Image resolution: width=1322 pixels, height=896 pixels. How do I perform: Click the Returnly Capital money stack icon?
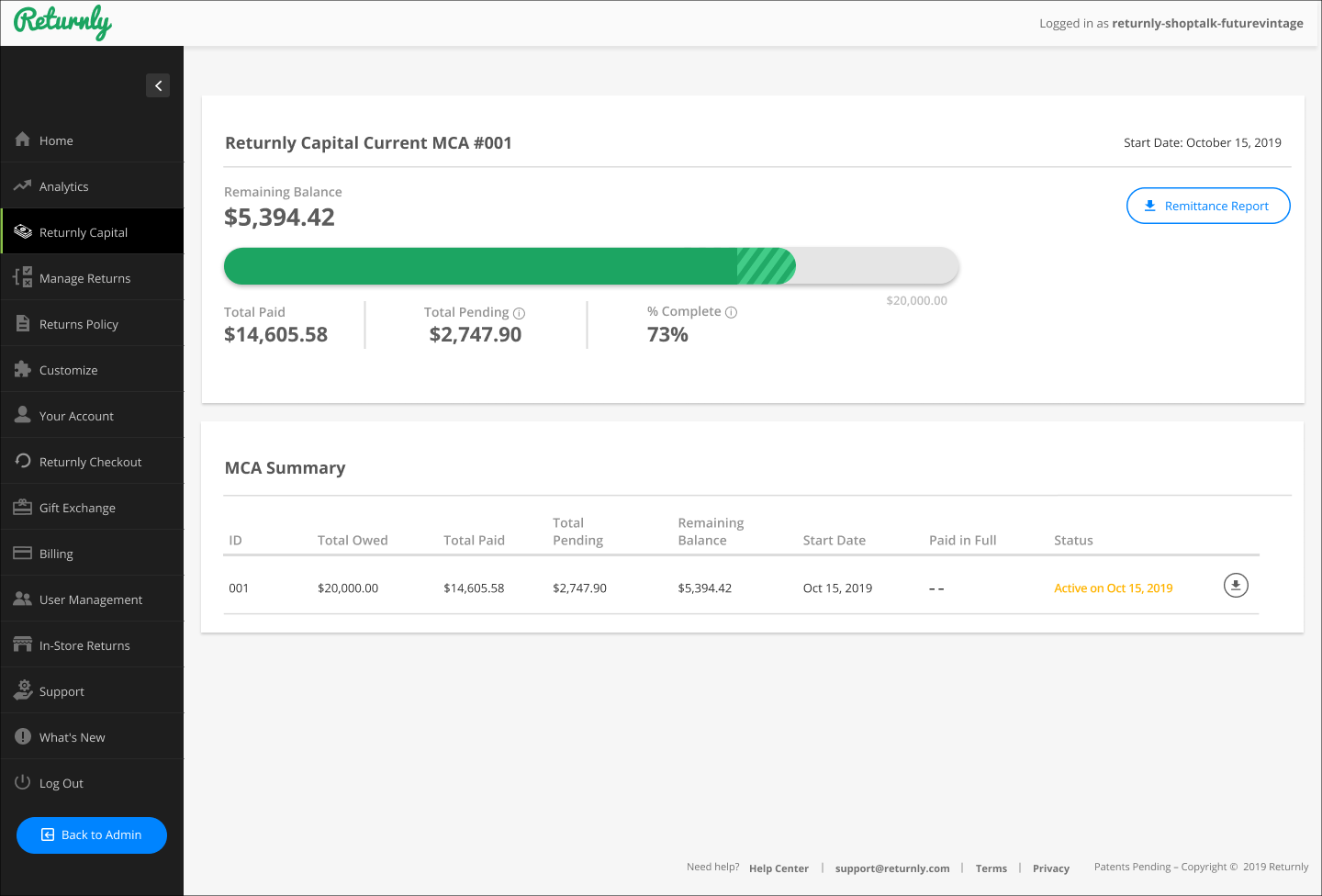[x=23, y=231]
